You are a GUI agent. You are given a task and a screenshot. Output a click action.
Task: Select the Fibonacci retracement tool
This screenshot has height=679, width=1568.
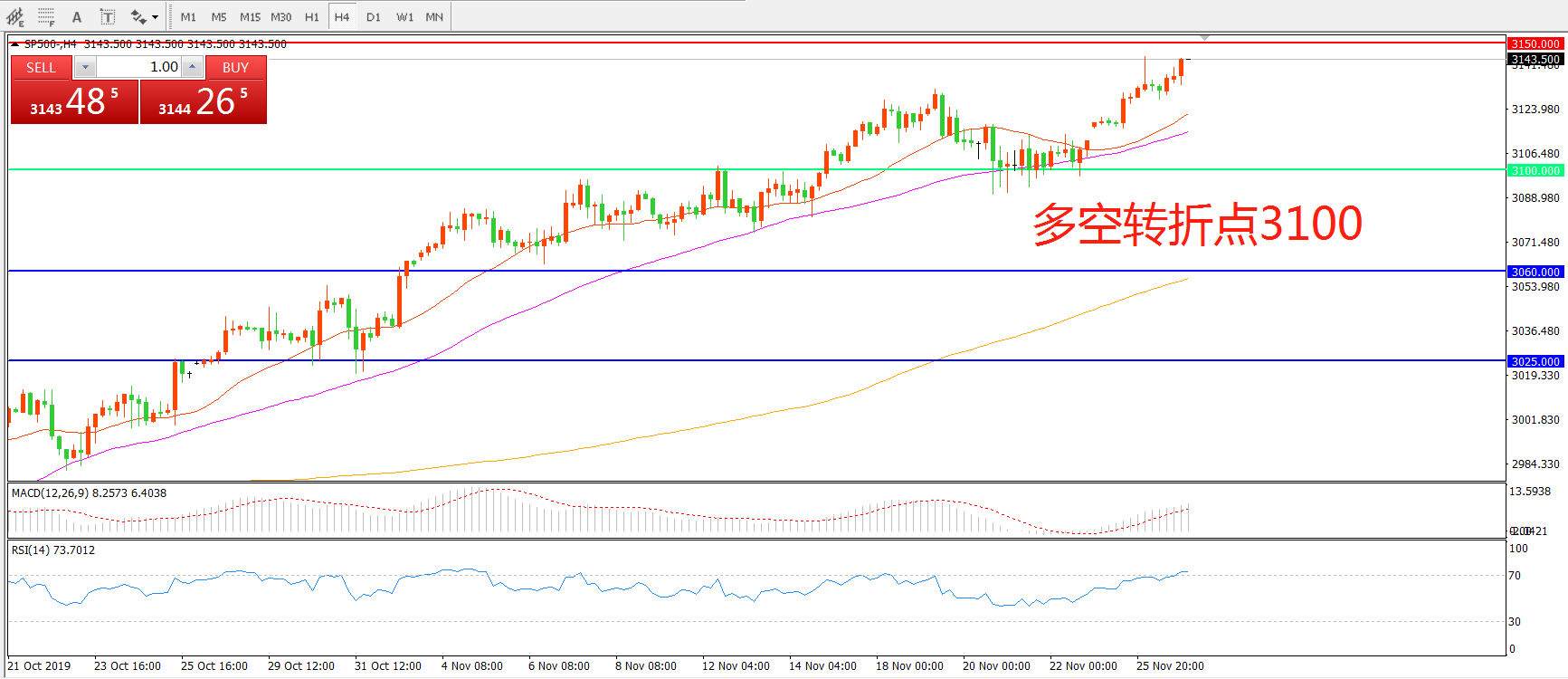click(x=46, y=16)
